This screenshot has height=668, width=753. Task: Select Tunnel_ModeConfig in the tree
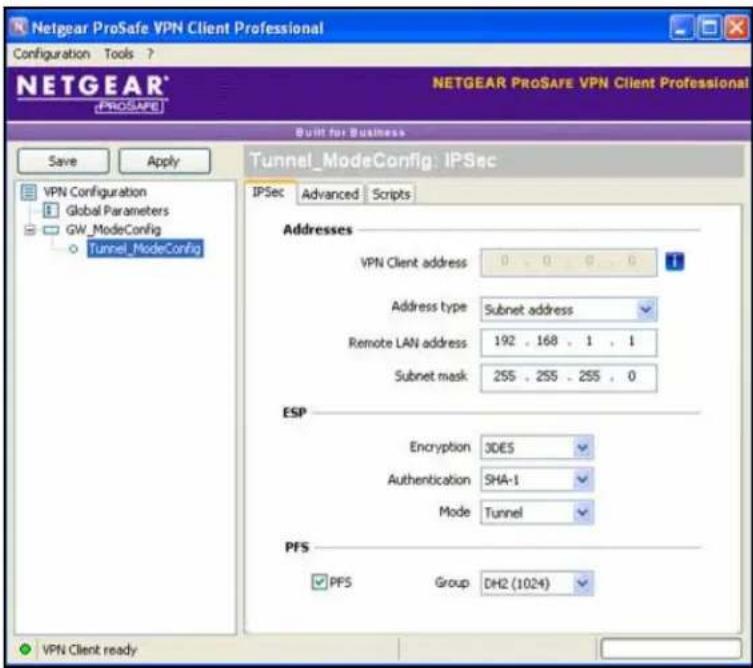click(x=145, y=249)
